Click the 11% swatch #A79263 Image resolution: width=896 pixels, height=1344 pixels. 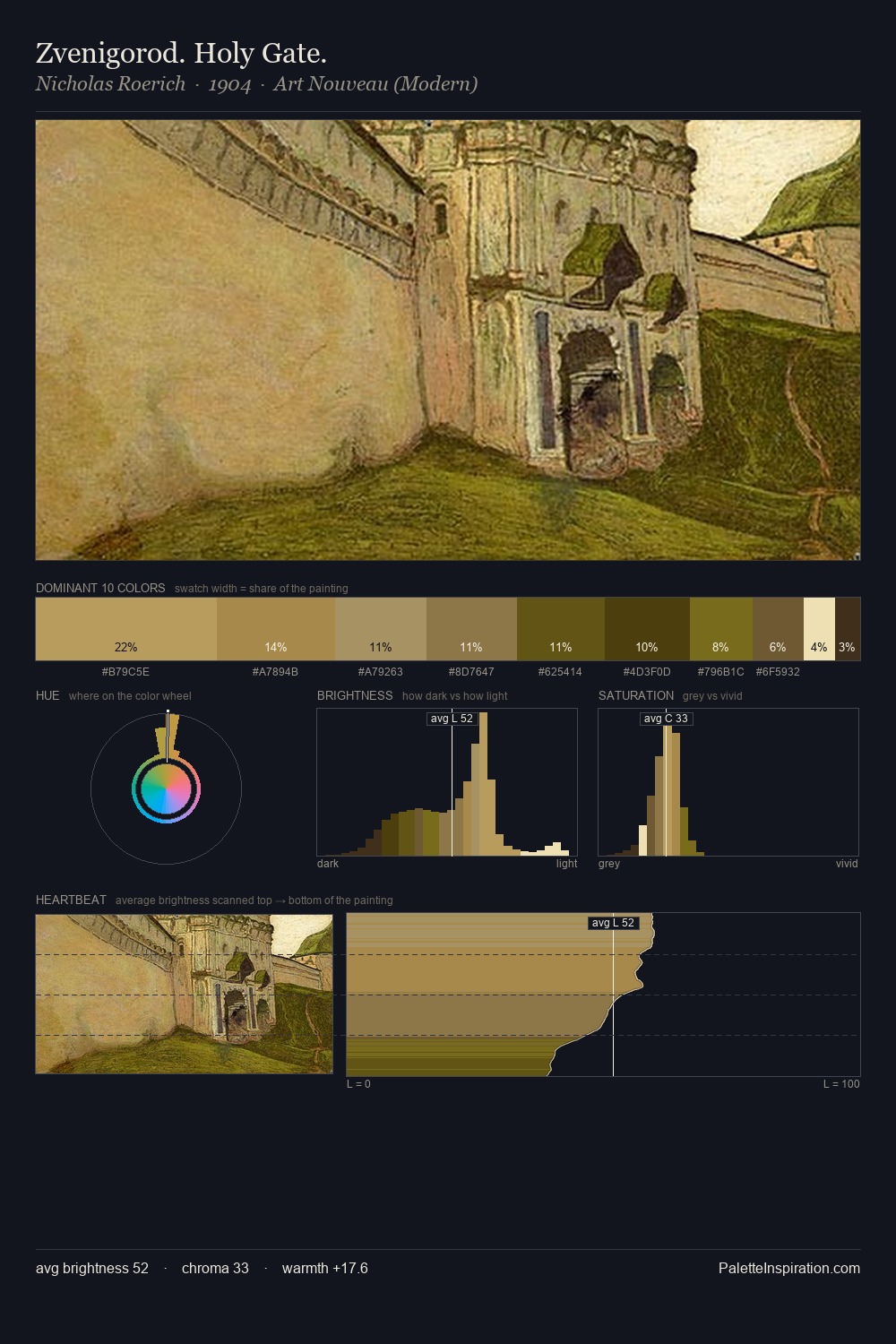381,629
